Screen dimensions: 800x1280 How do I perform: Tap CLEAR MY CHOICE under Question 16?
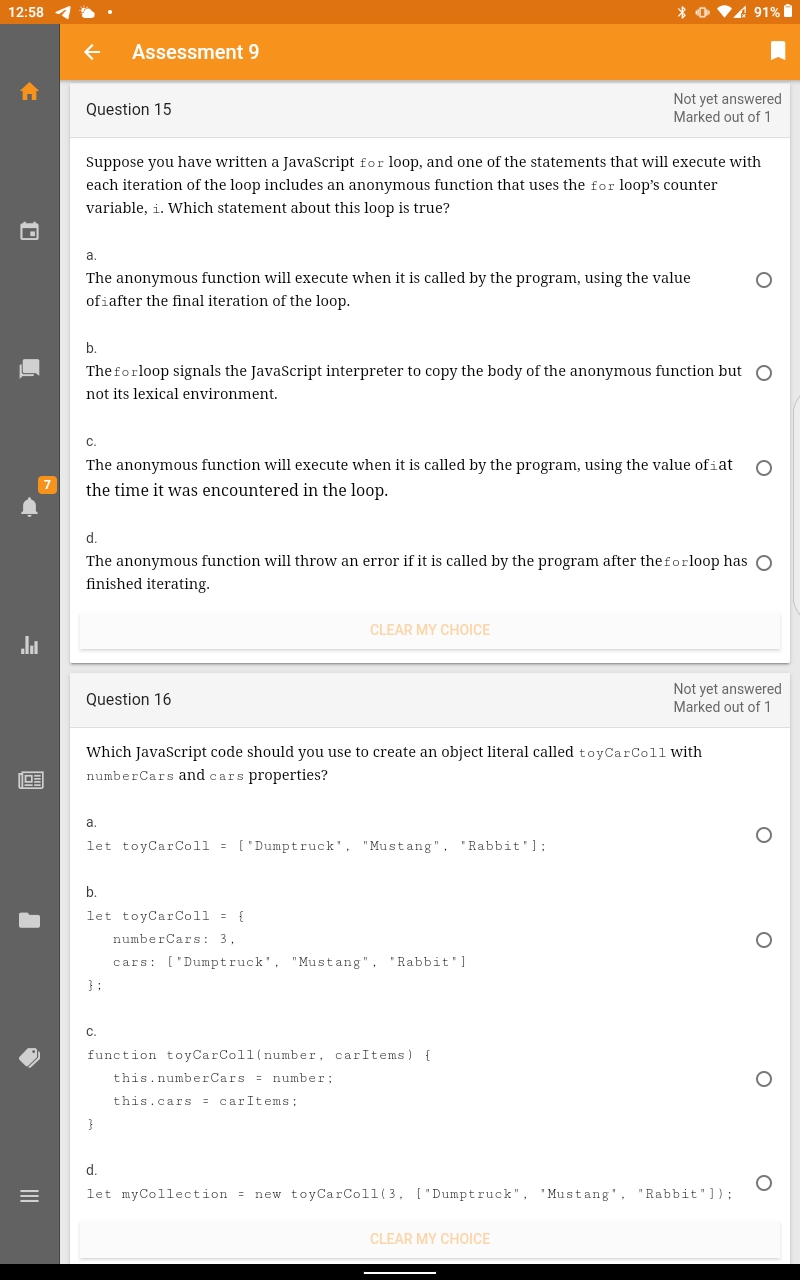pyautogui.click(x=430, y=1238)
